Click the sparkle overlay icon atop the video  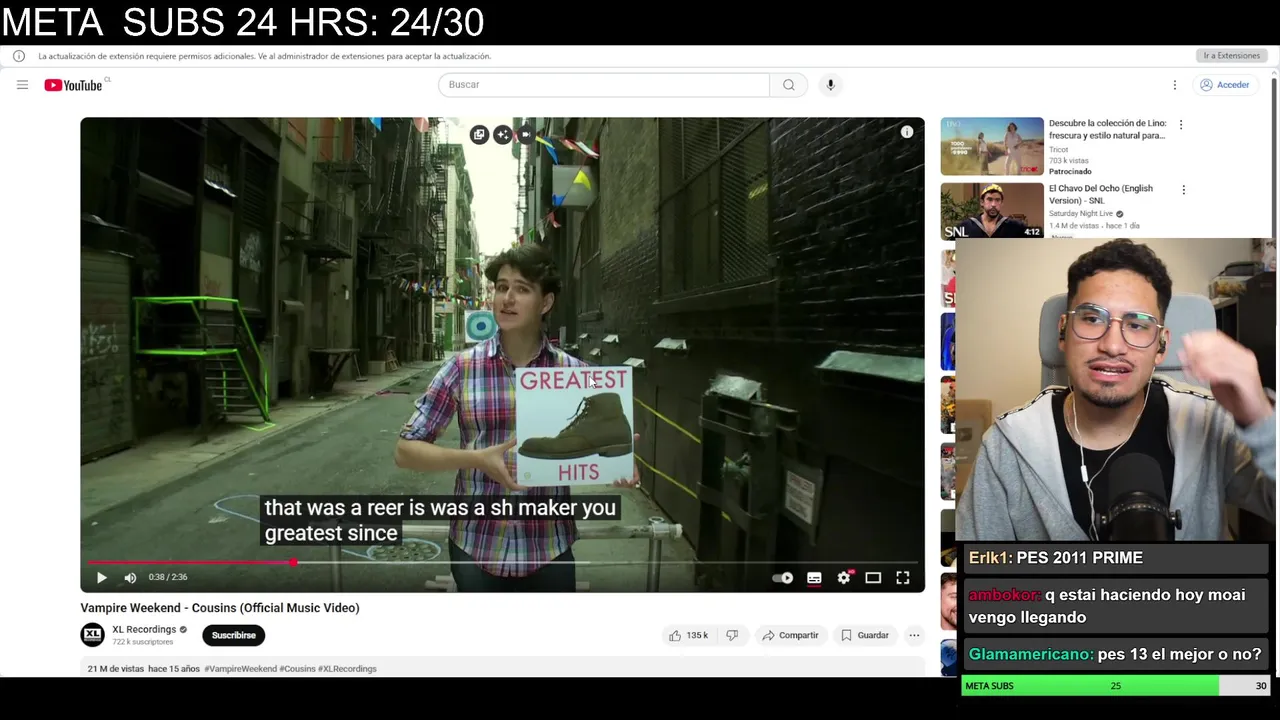point(502,134)
